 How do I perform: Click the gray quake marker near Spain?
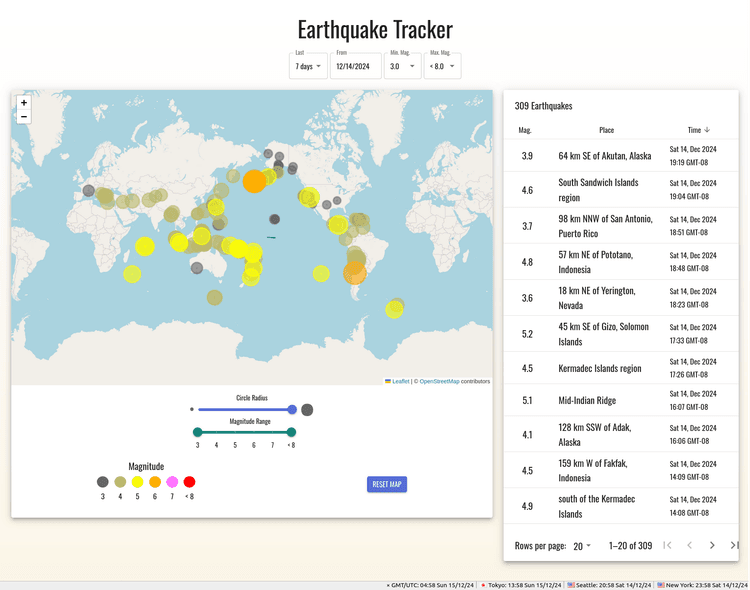click(x=88, y=190)
